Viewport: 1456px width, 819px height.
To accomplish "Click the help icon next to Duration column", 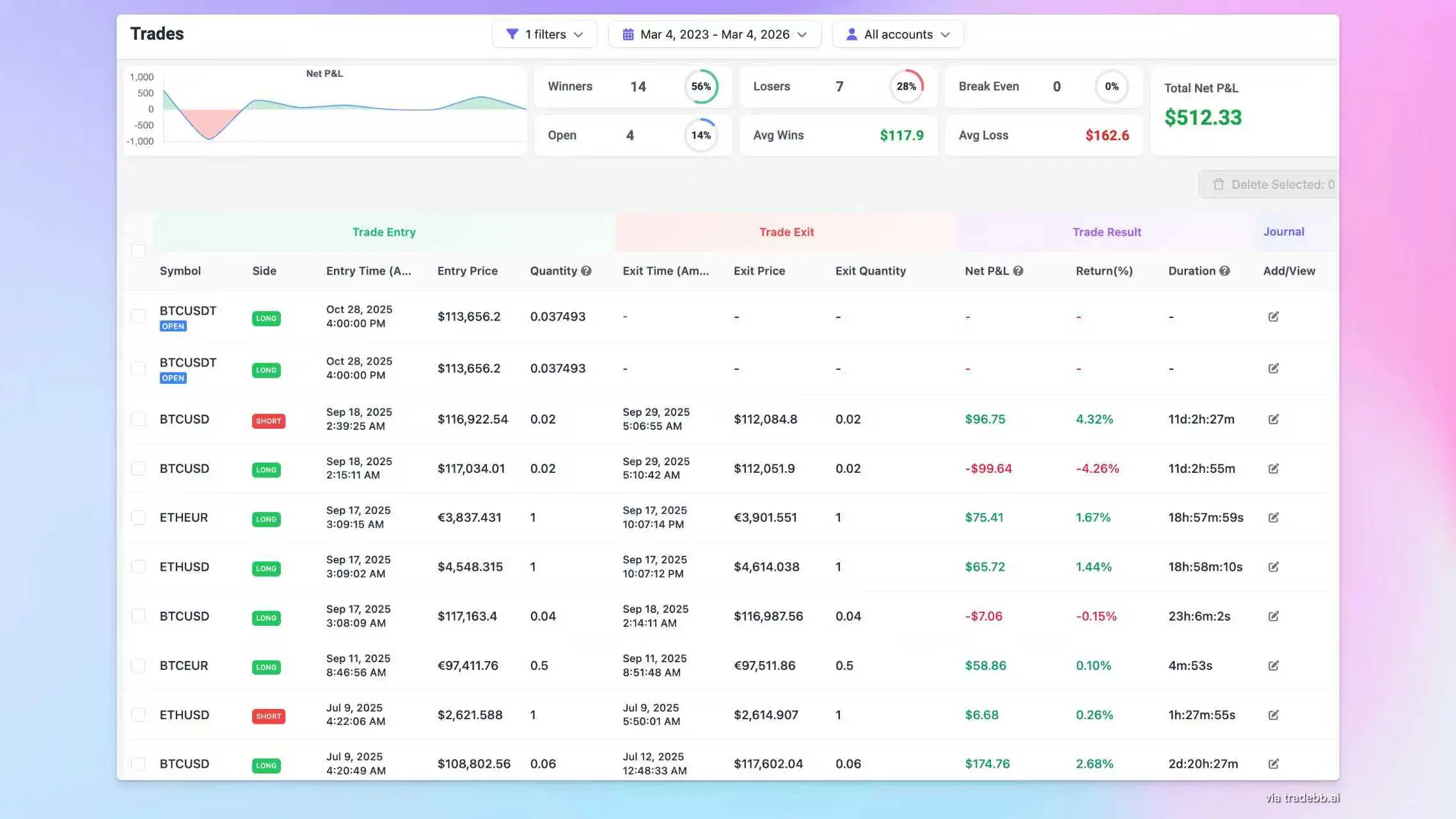I will [1225, 271].
